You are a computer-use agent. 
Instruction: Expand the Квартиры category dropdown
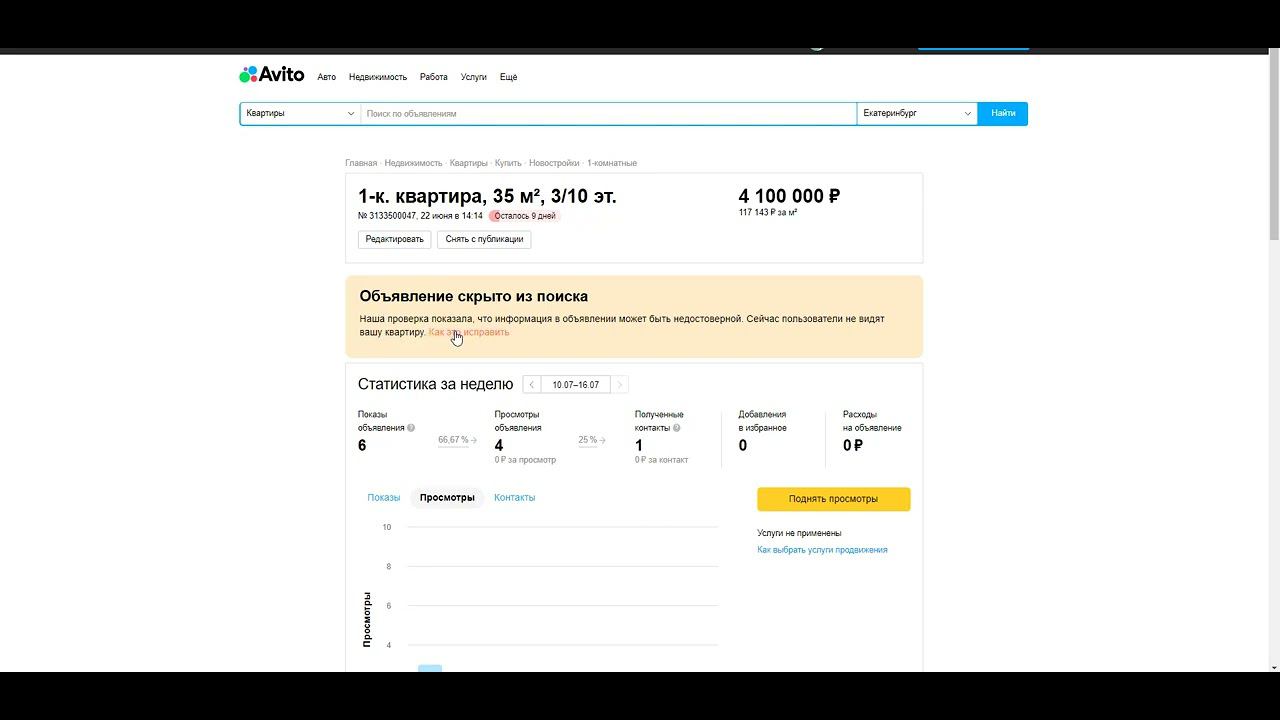tap(300, 114)
